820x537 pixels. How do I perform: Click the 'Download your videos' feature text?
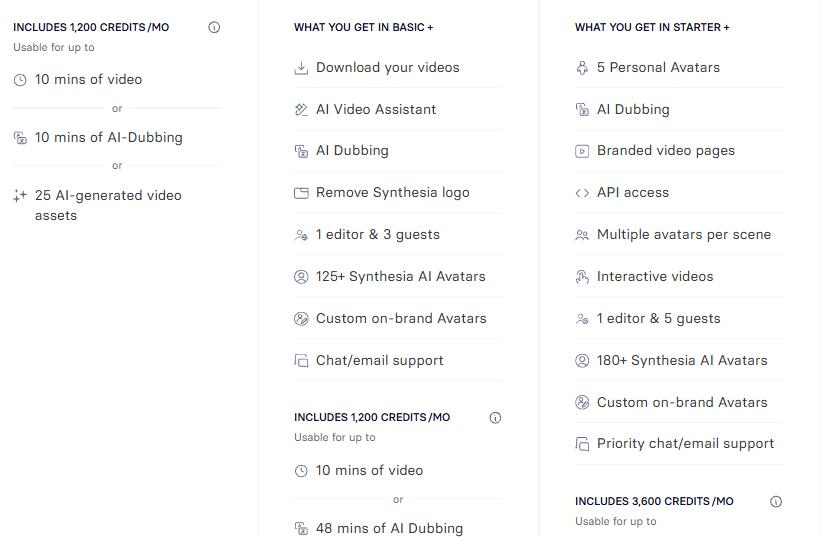point(388,67)
